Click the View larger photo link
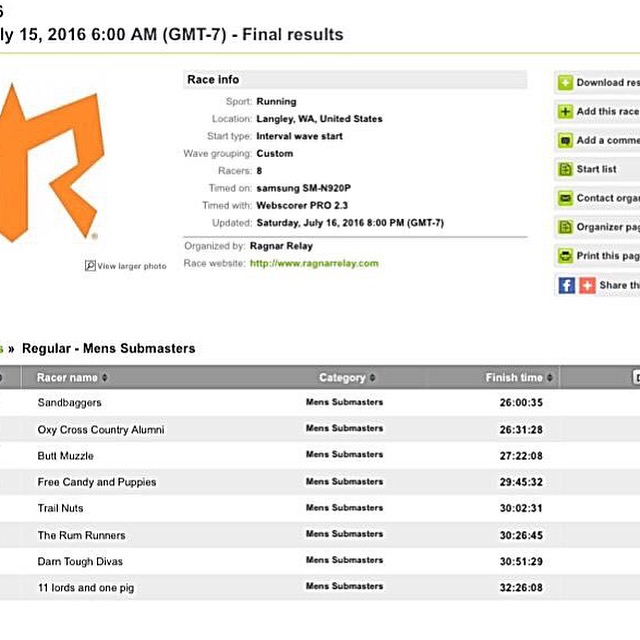The width and height of the screenshot is (640, 640). [131, 266]
